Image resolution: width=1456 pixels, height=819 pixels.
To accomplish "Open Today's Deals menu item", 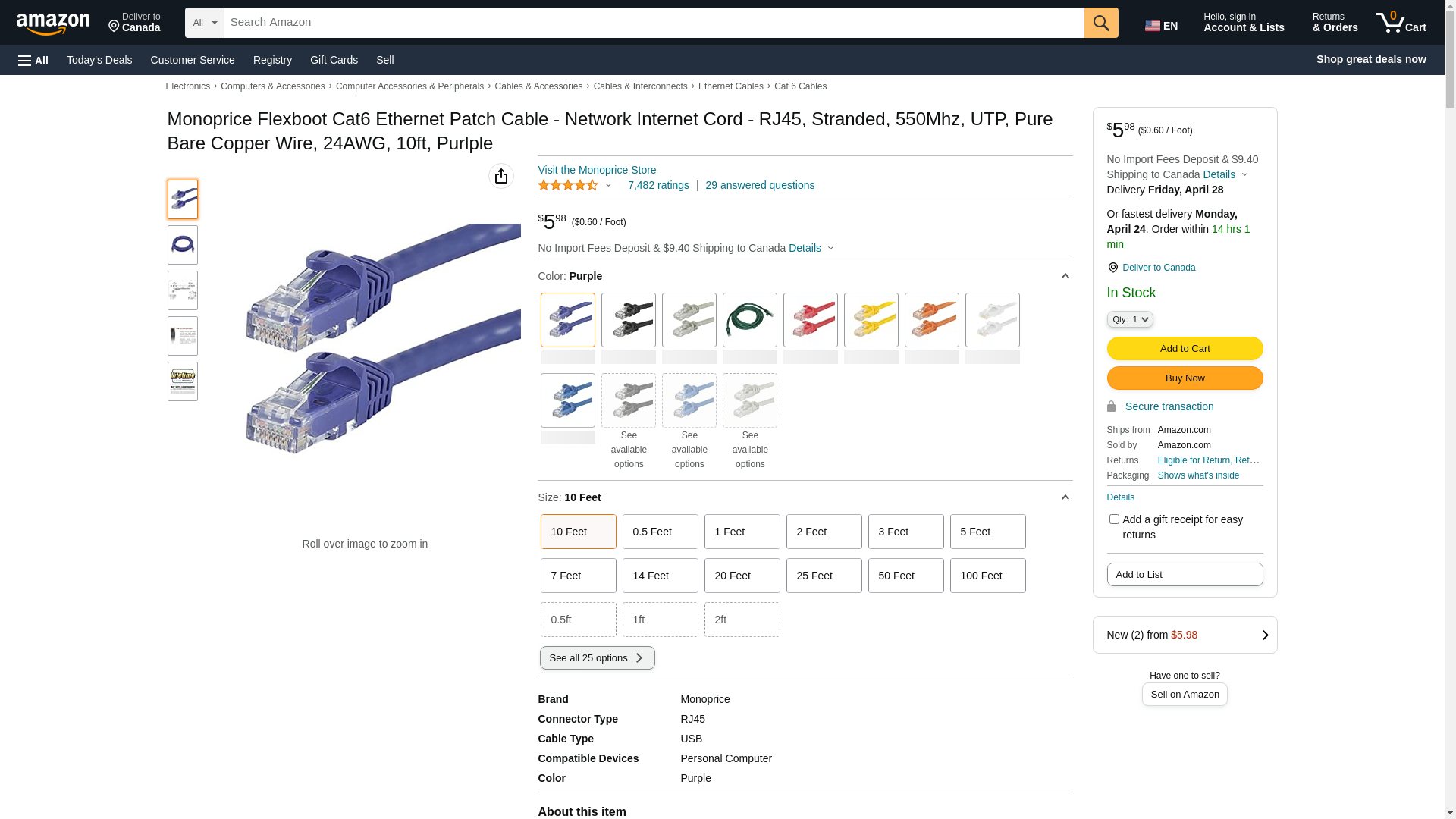I will 99,60.
